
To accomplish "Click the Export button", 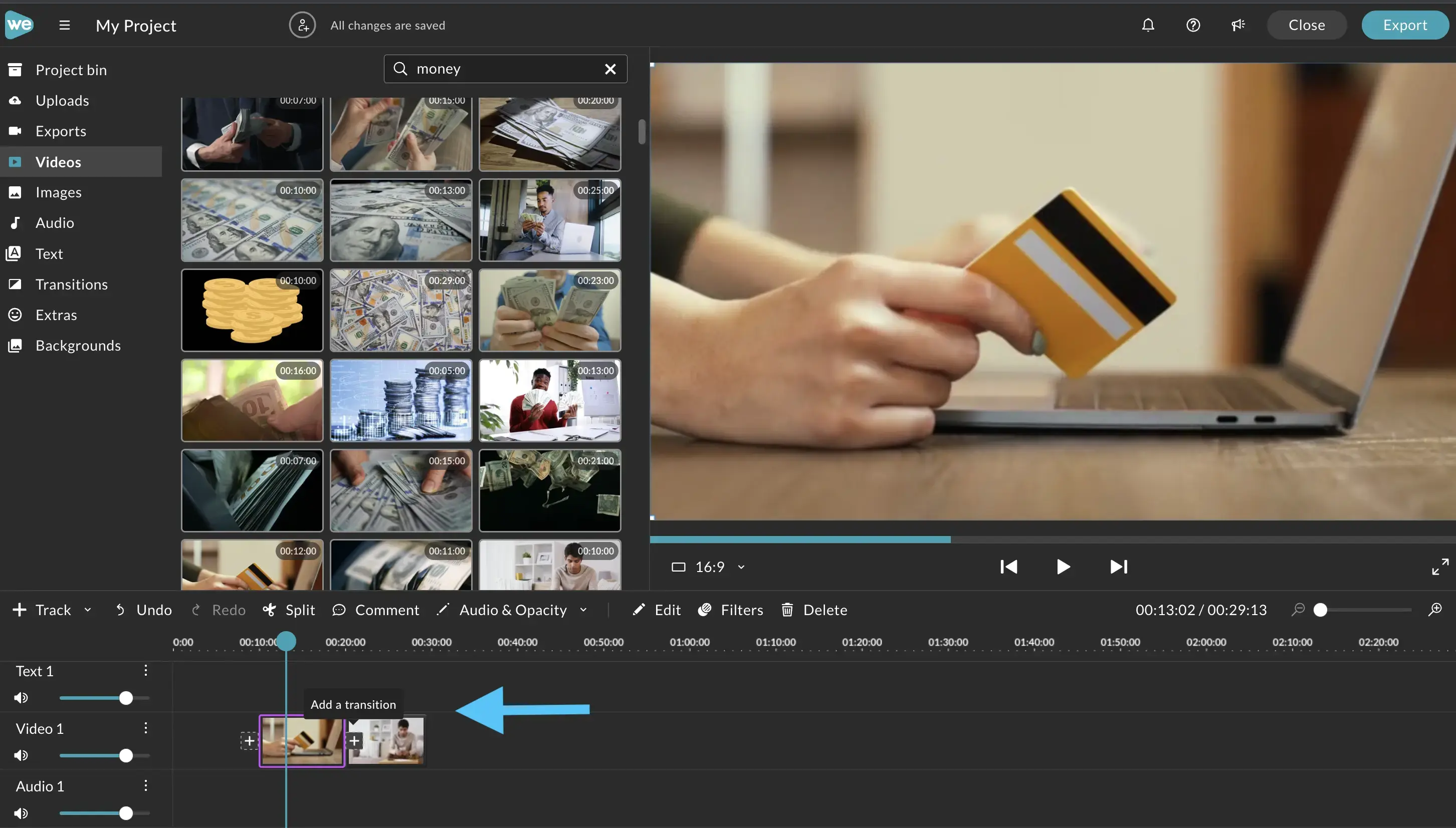I will [1404, 25].
